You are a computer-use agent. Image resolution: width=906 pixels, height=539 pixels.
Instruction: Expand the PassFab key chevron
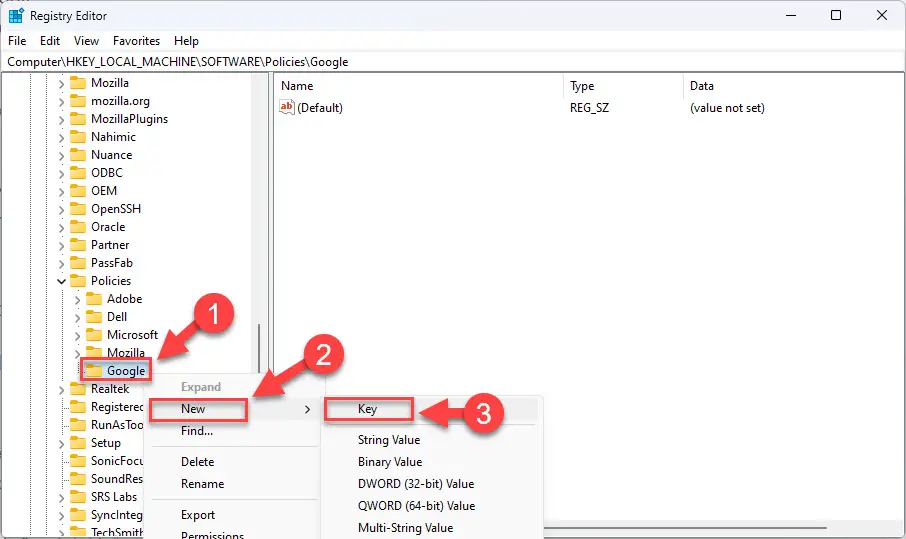click(x=61, y=264)
